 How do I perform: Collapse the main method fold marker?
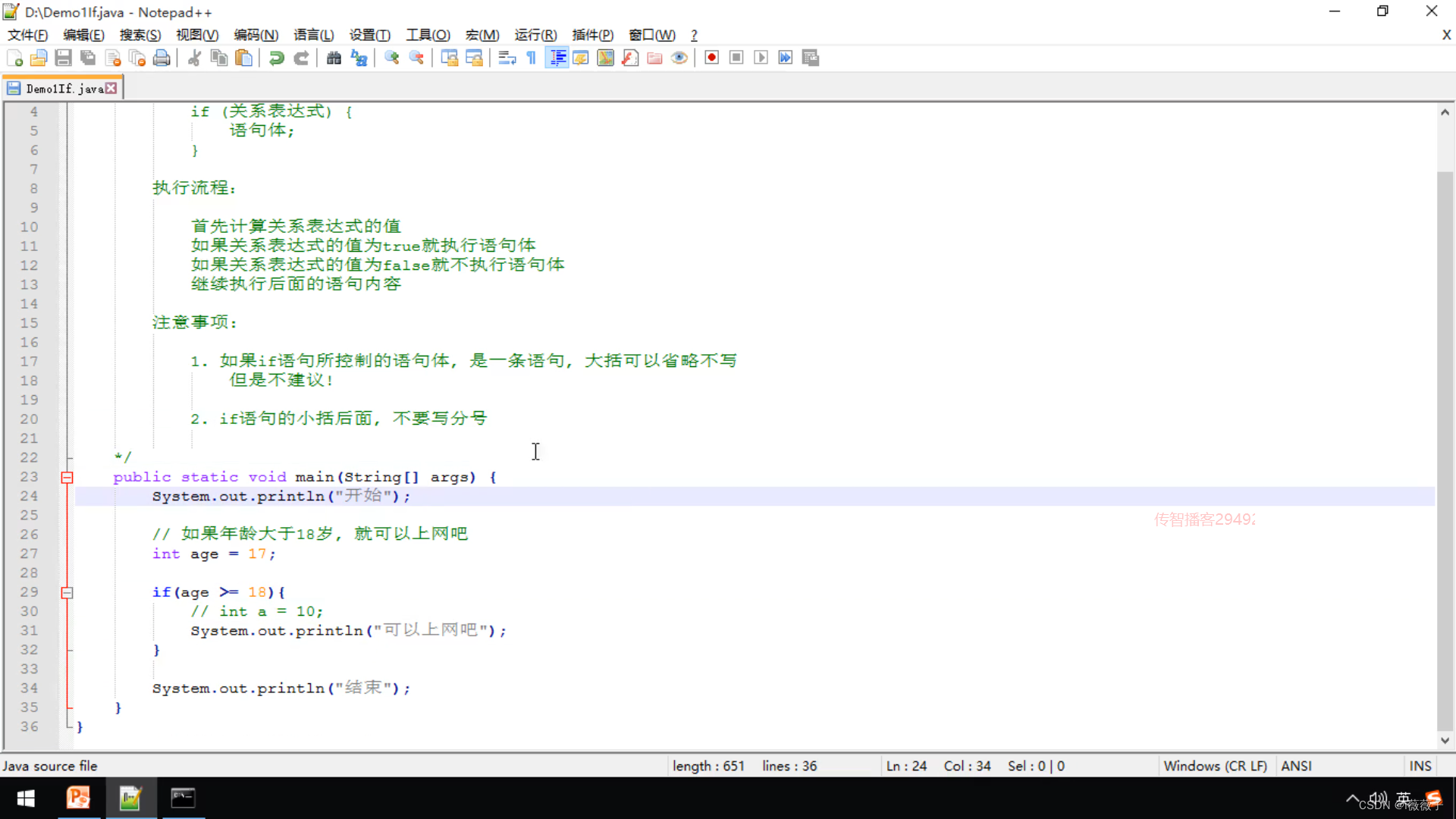tap(67, 477)
